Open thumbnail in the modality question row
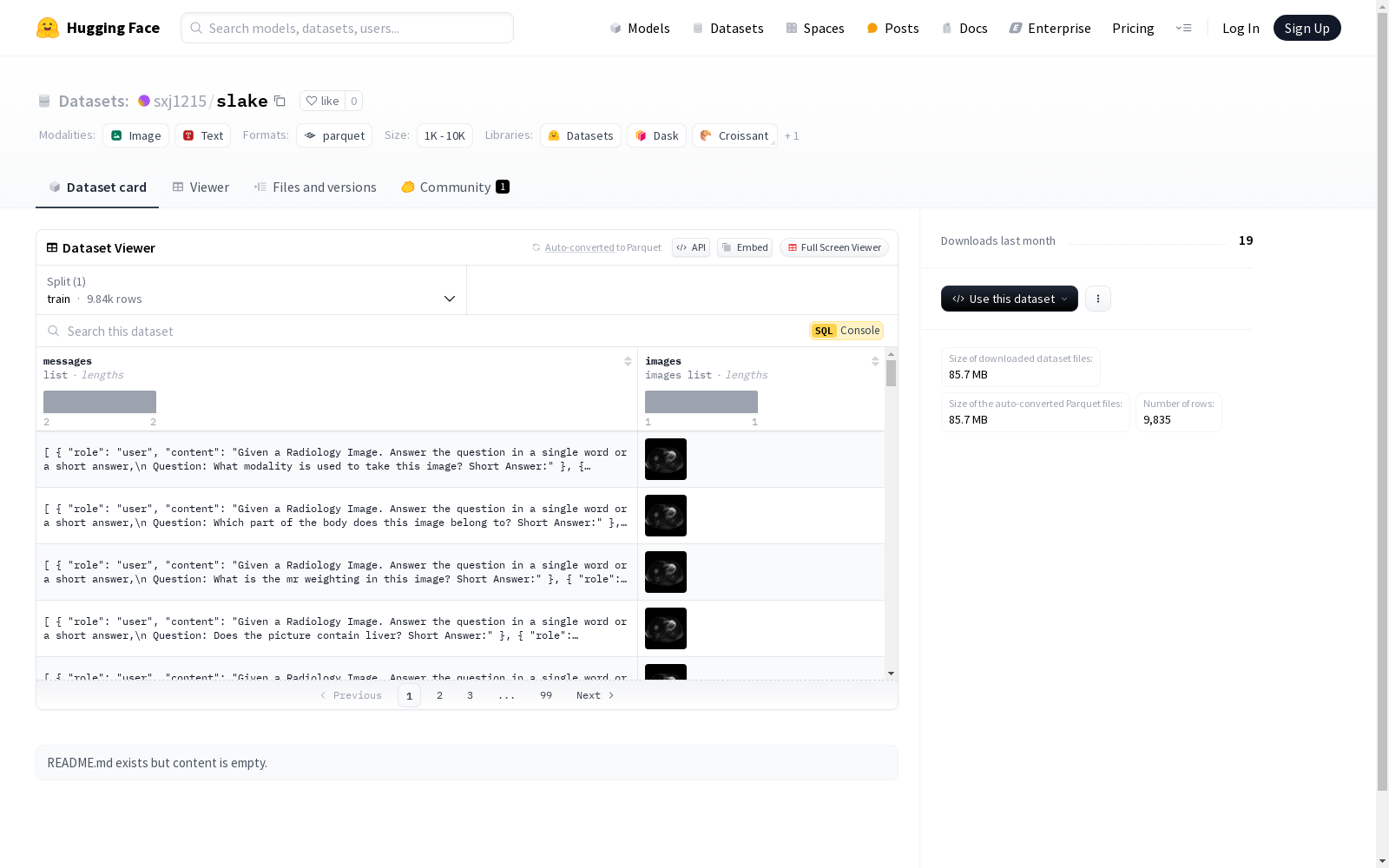 (x=666, y=459)
